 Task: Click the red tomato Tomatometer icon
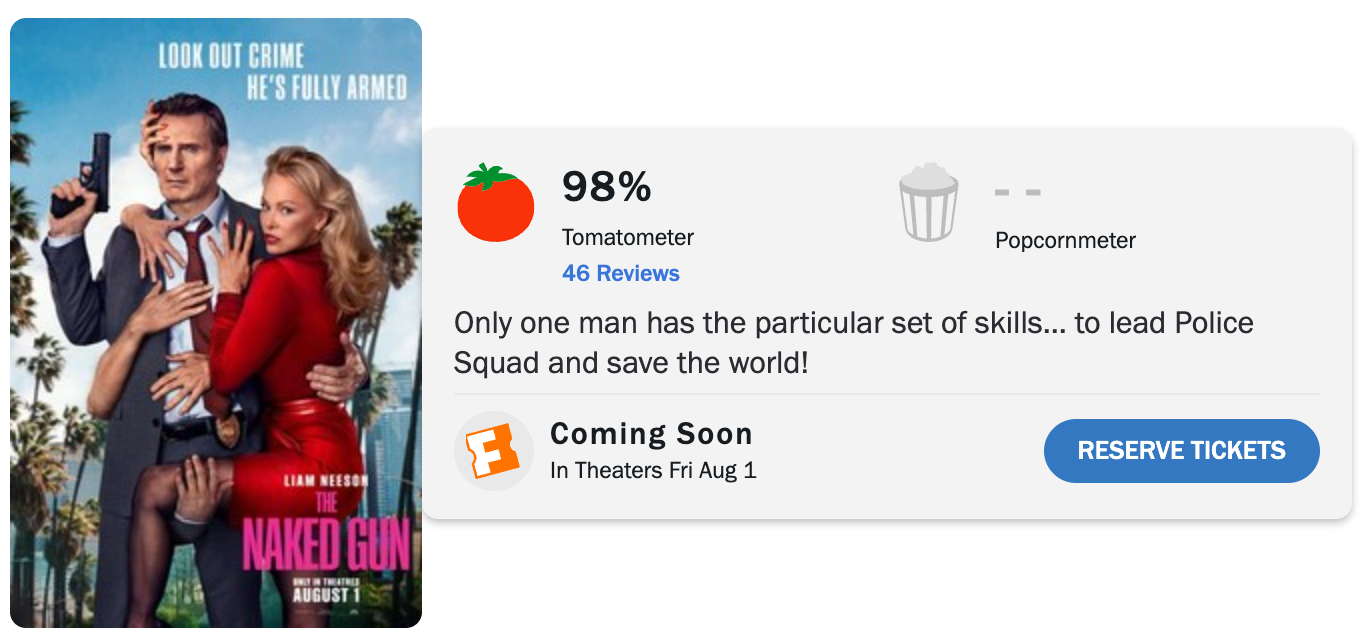(x=496, y=203)
